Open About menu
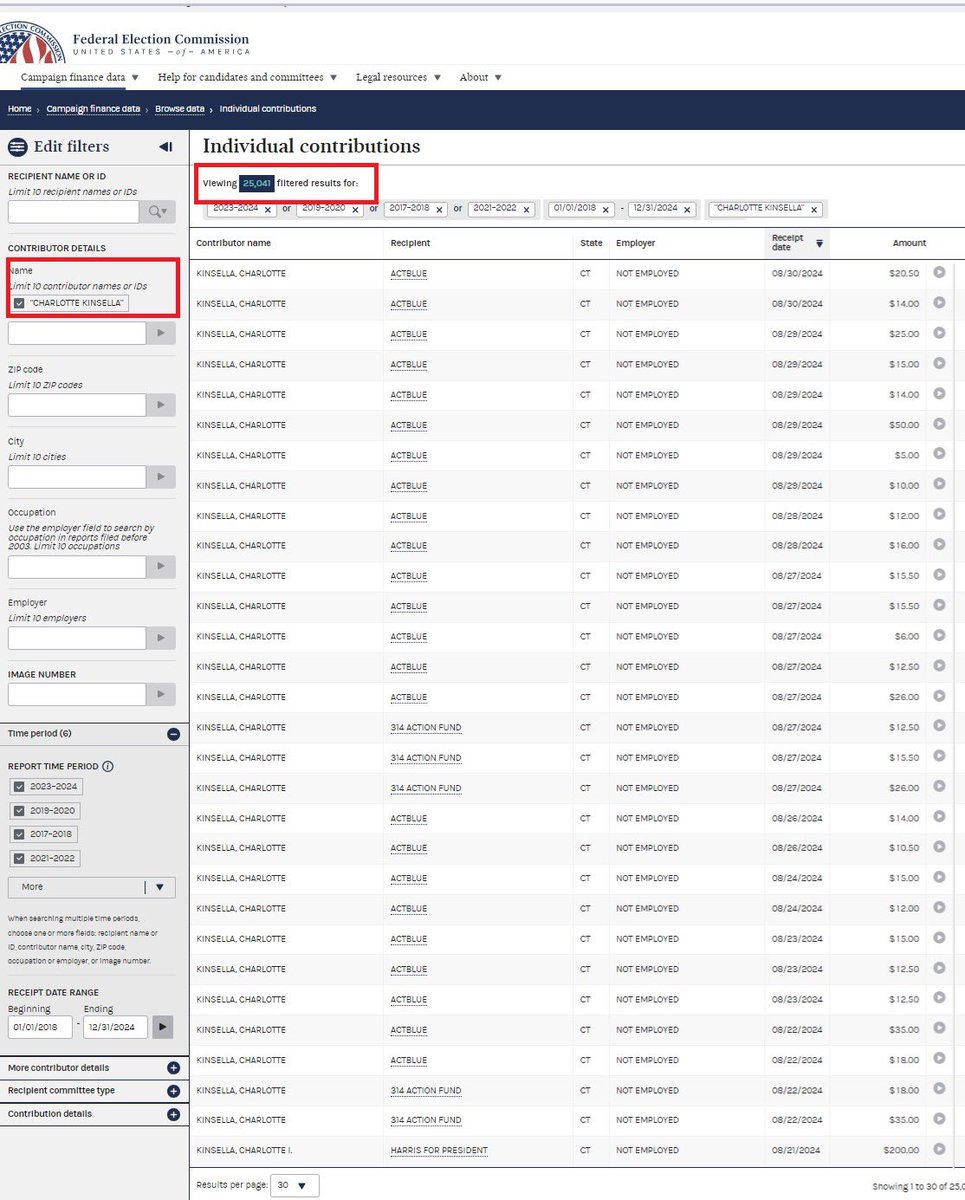 tap(481, 77)
